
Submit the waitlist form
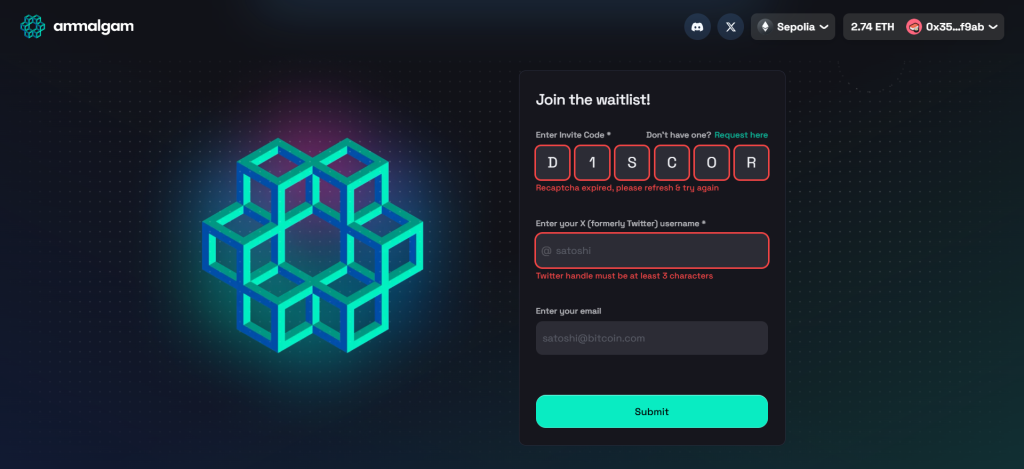coord(652,411)
